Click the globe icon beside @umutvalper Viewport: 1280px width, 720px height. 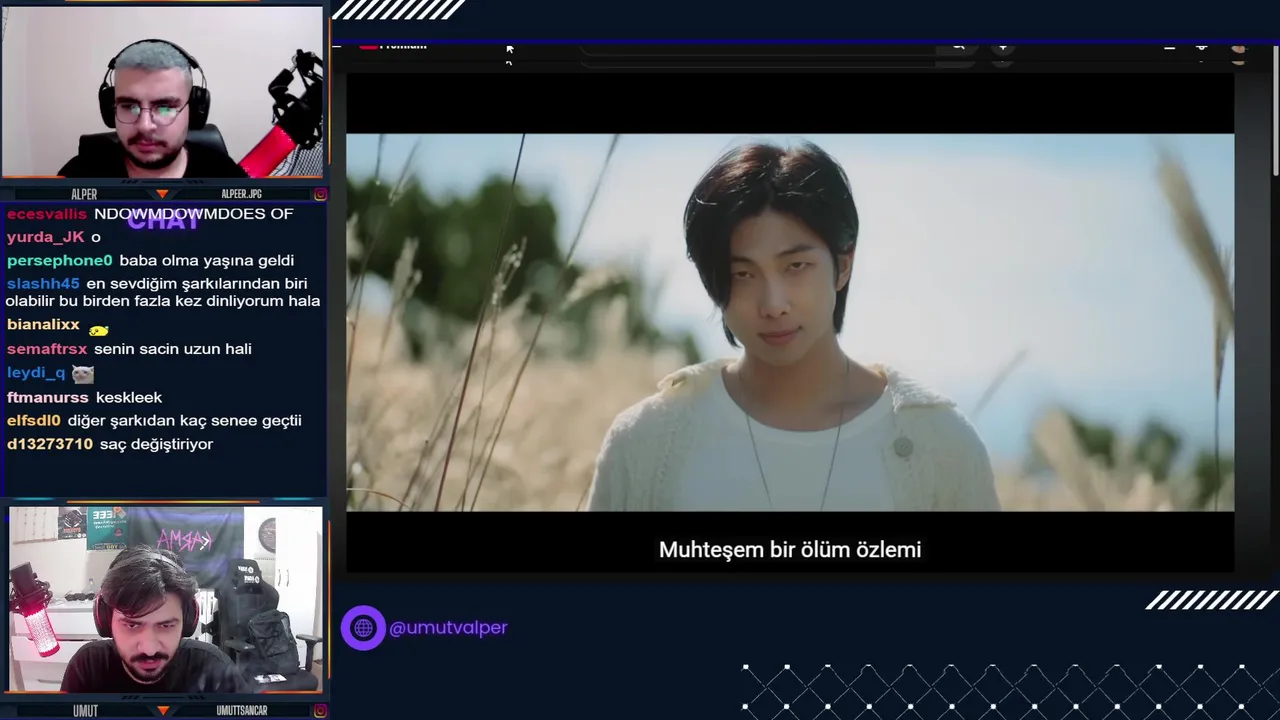click(x=363, y=628)
